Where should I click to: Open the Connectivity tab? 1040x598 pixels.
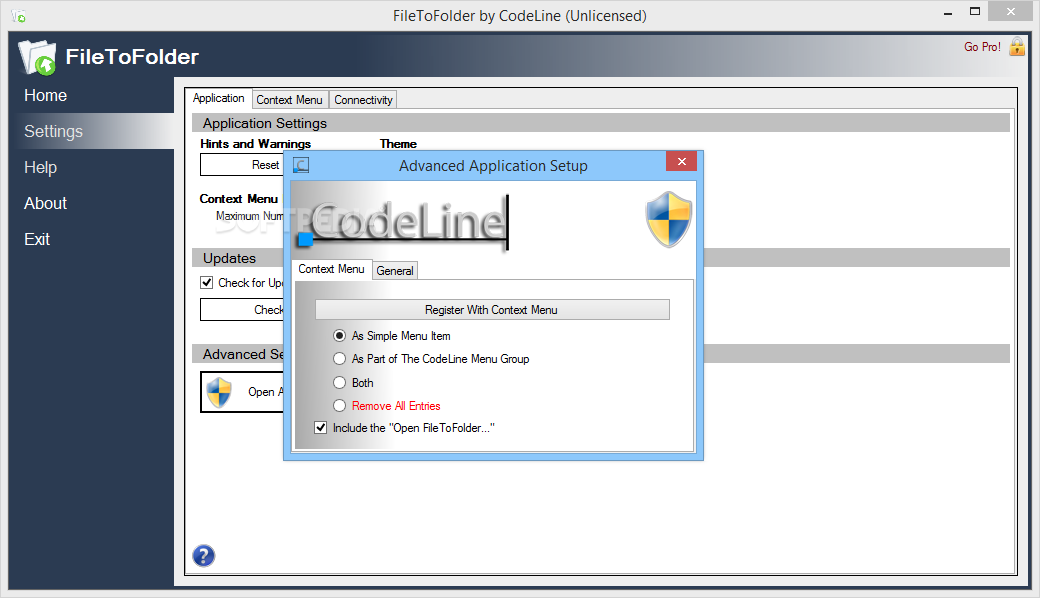coord(363,99)
